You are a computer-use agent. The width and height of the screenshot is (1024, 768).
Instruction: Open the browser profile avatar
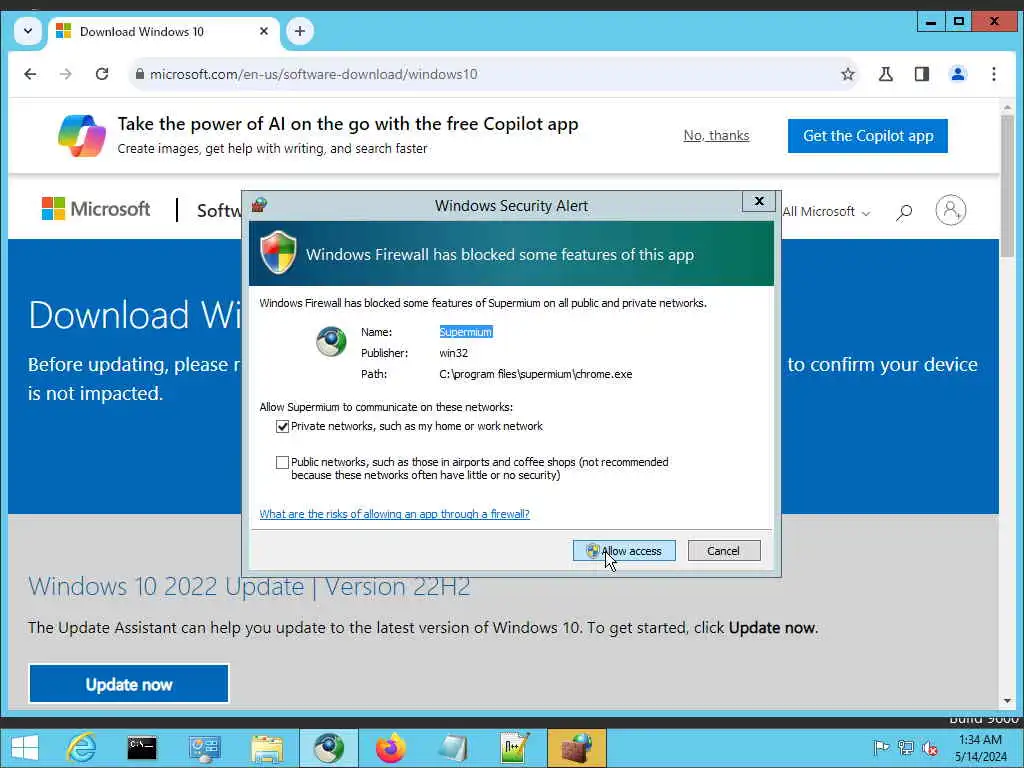point(957,74)
